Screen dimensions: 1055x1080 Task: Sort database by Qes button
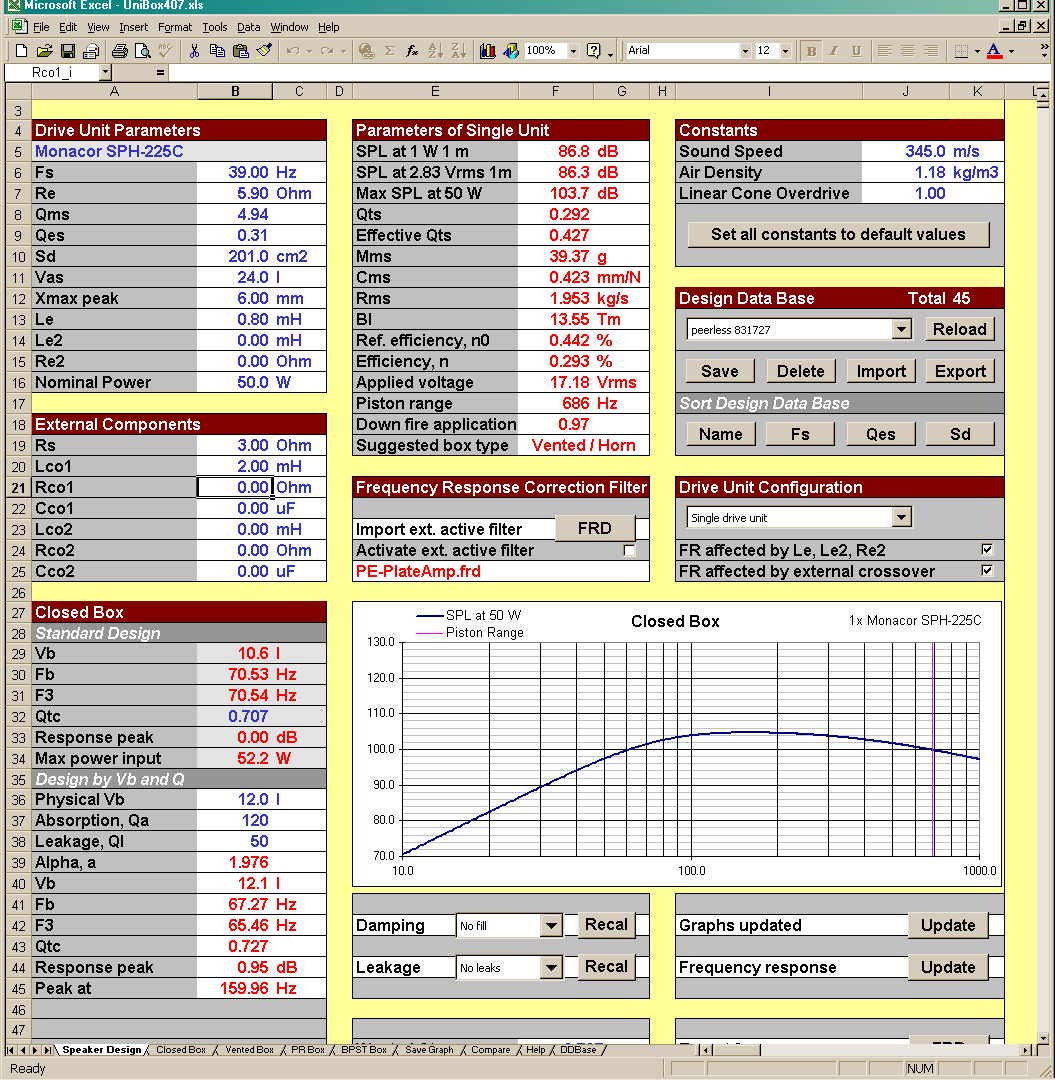pos(880,435)
